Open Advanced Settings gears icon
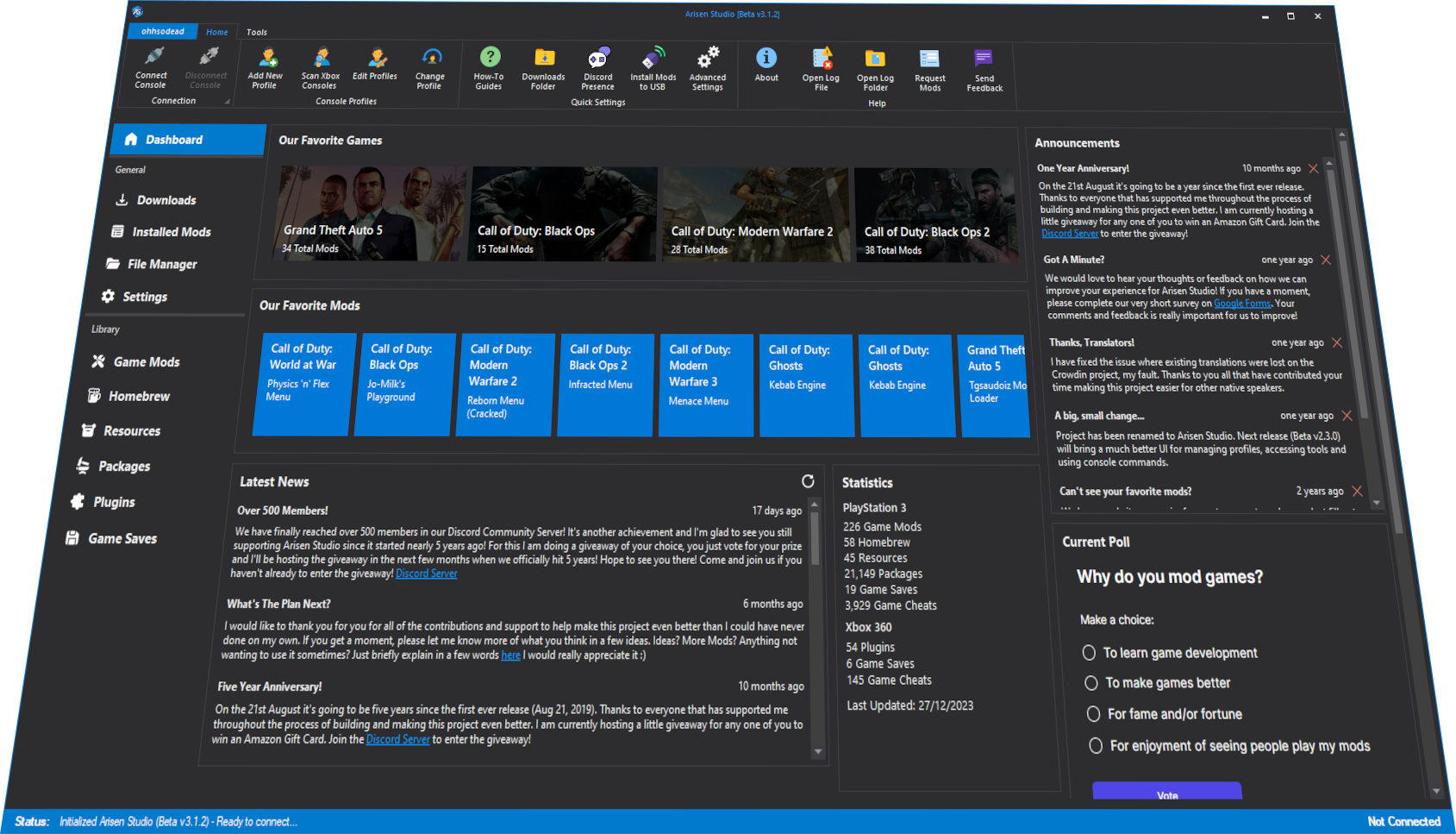The height and width of the screenshot is (834, 1456). tap(708, 60)
